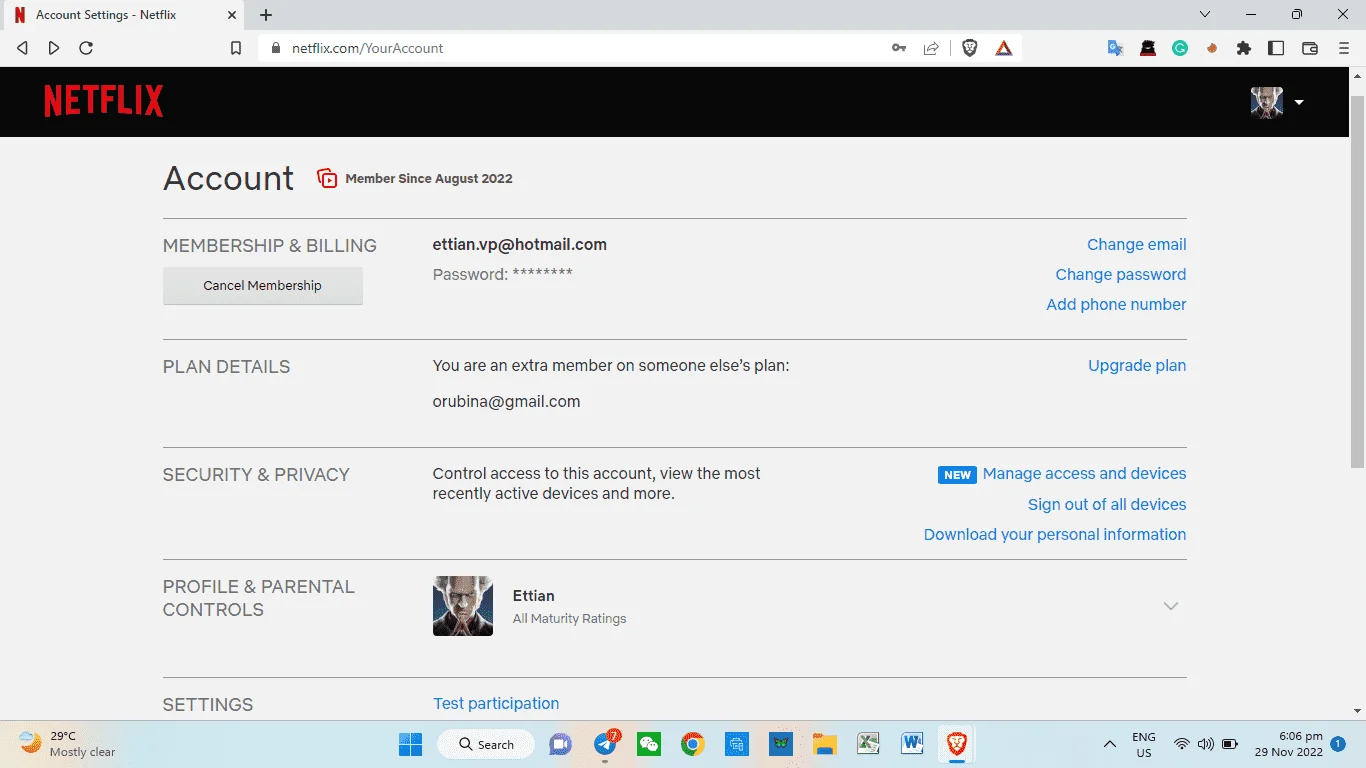Click Download your personal information
The height and width of the screenshot is (768, 1366).
coord(1055,534)
